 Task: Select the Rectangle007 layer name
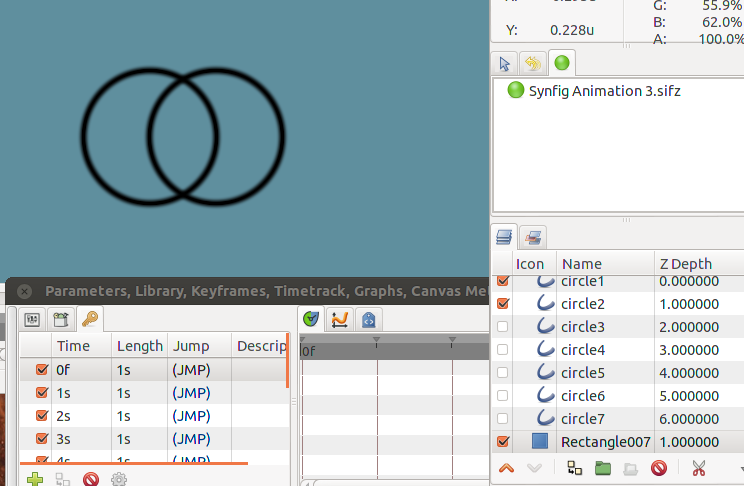pyautogui.click(x=605, y=442)
